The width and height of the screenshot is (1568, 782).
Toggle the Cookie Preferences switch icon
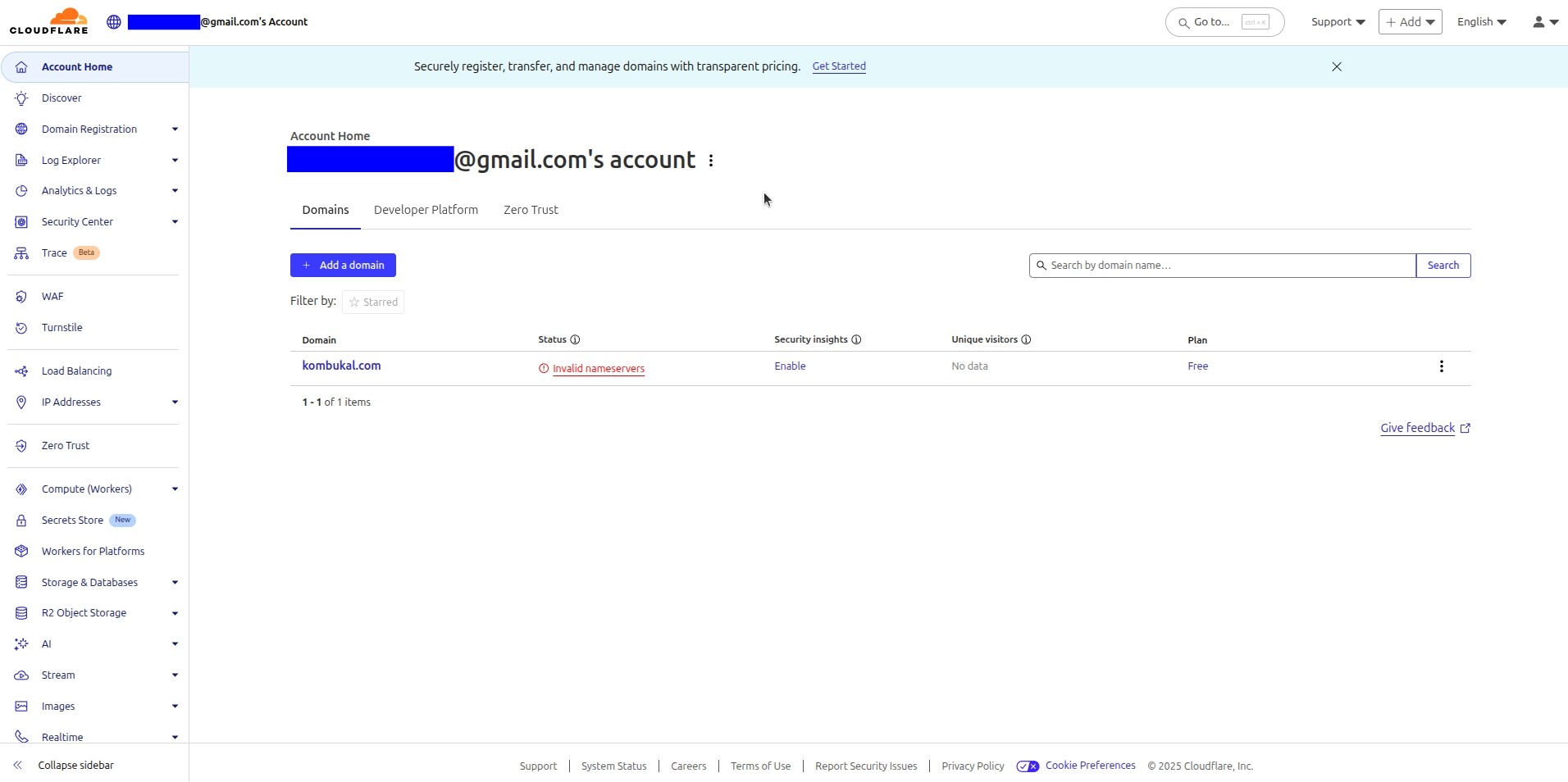tap(1028, 766)
